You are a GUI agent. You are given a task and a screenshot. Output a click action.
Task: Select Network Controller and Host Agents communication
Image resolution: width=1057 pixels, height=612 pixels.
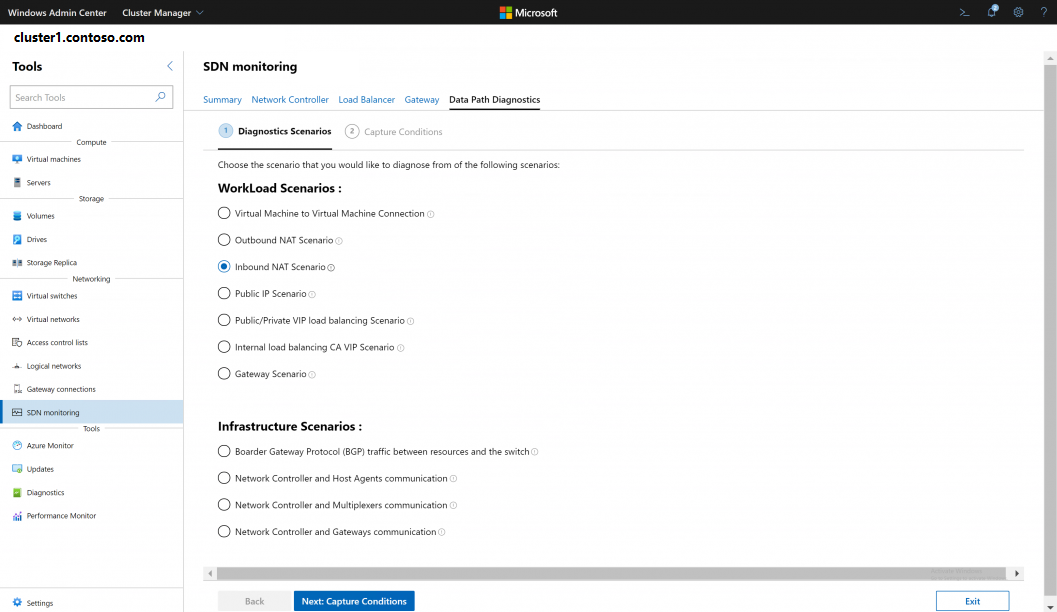point(224,478)
